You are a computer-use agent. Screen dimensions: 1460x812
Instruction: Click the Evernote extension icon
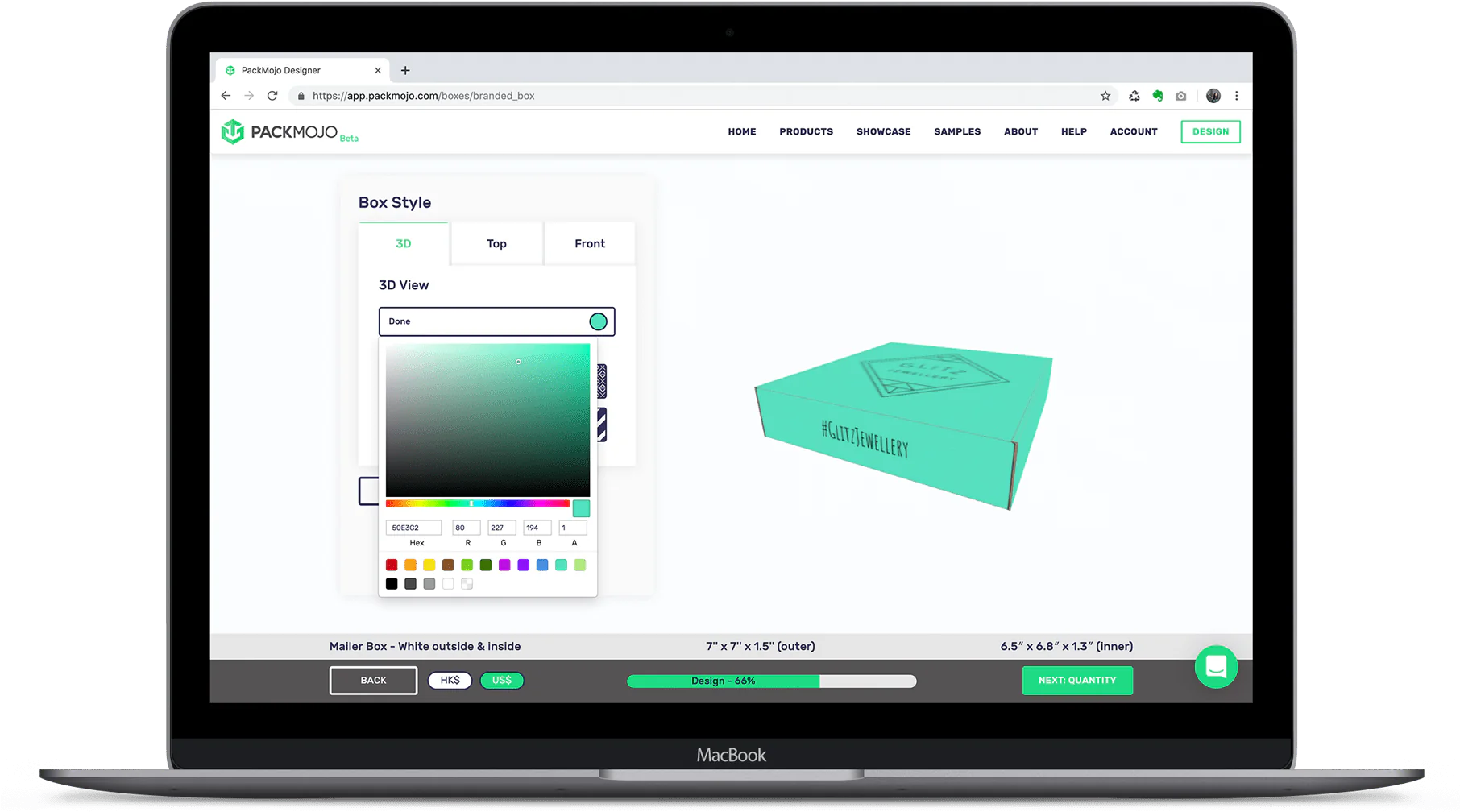click(x=1158, y=96)
